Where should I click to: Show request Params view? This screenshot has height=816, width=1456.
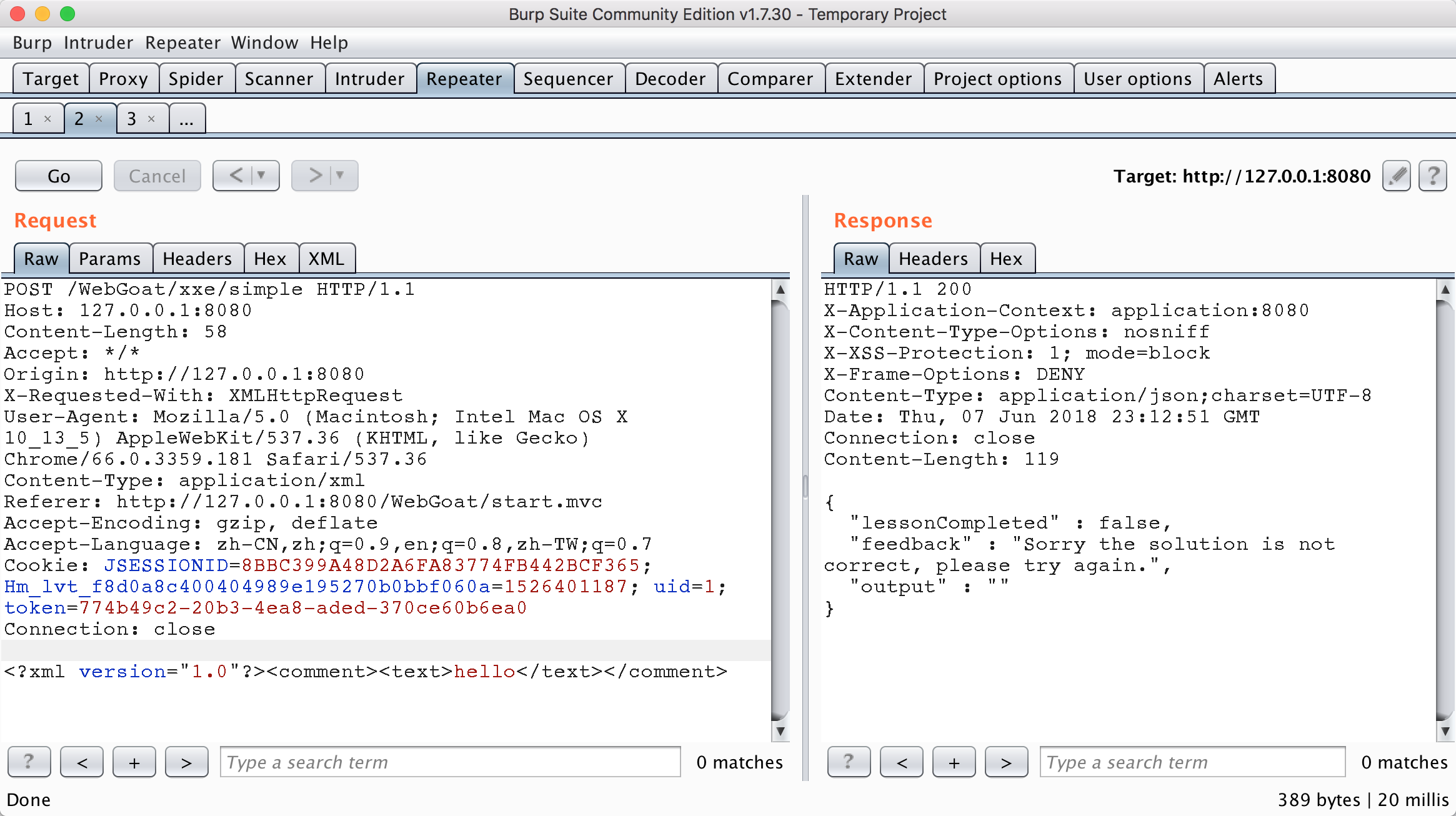click(x=110, y=259)
